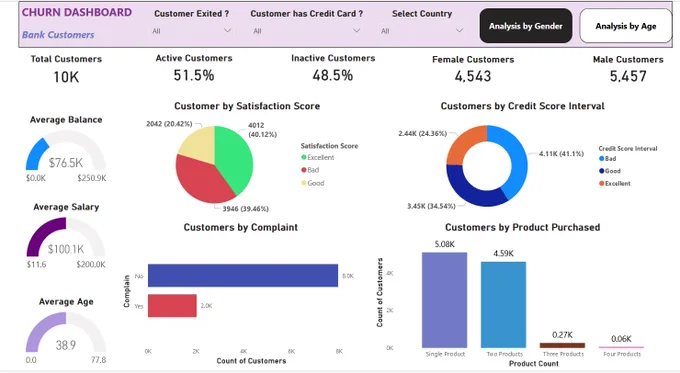Screen dimensions: 680x373
Task: Select the Two Products bar
Action: 503,305
